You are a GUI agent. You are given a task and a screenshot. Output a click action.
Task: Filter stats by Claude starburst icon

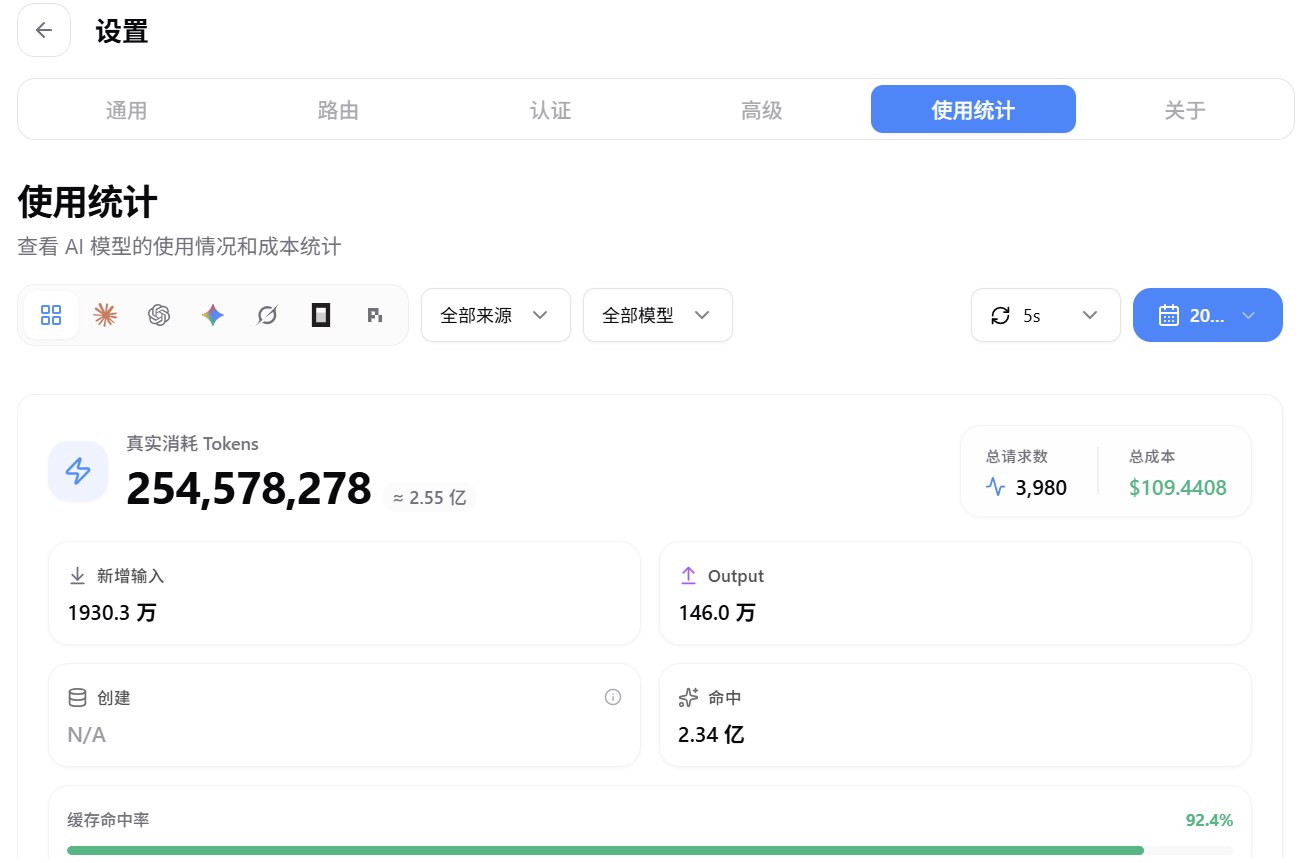(105, 315)
